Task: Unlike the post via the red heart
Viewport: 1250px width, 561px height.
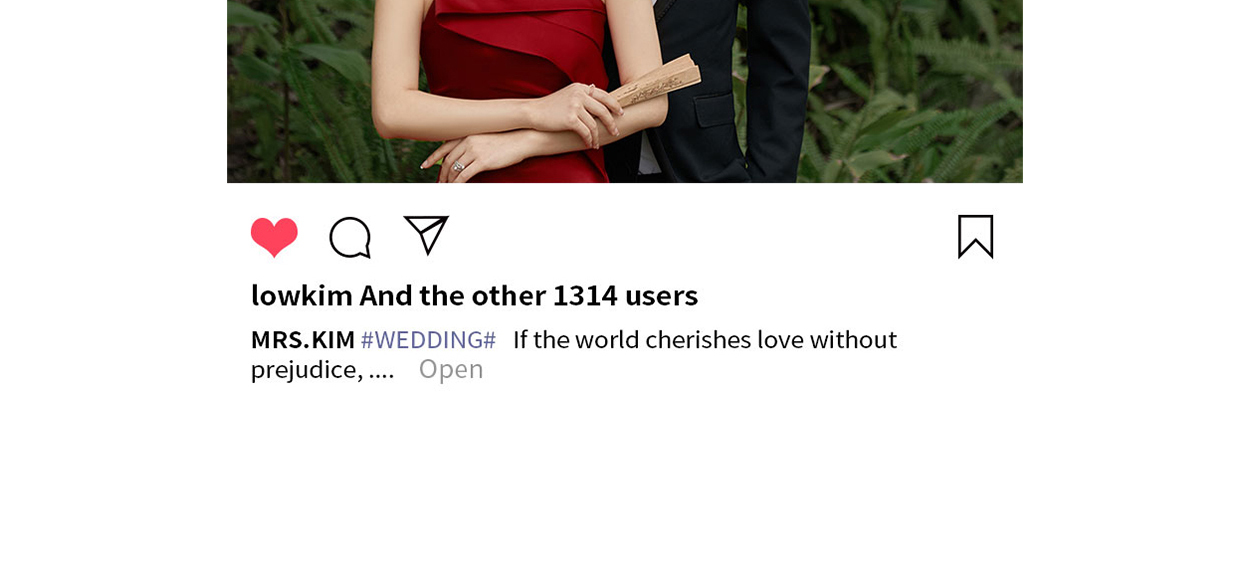Action: coord(274,237)
